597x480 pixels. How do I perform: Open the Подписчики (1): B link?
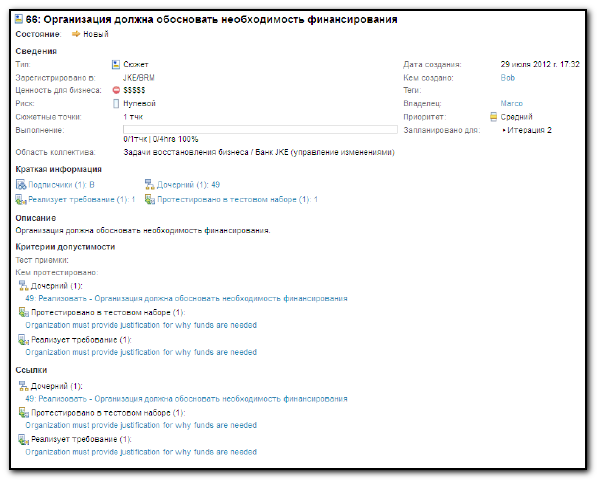pos(61,185)
